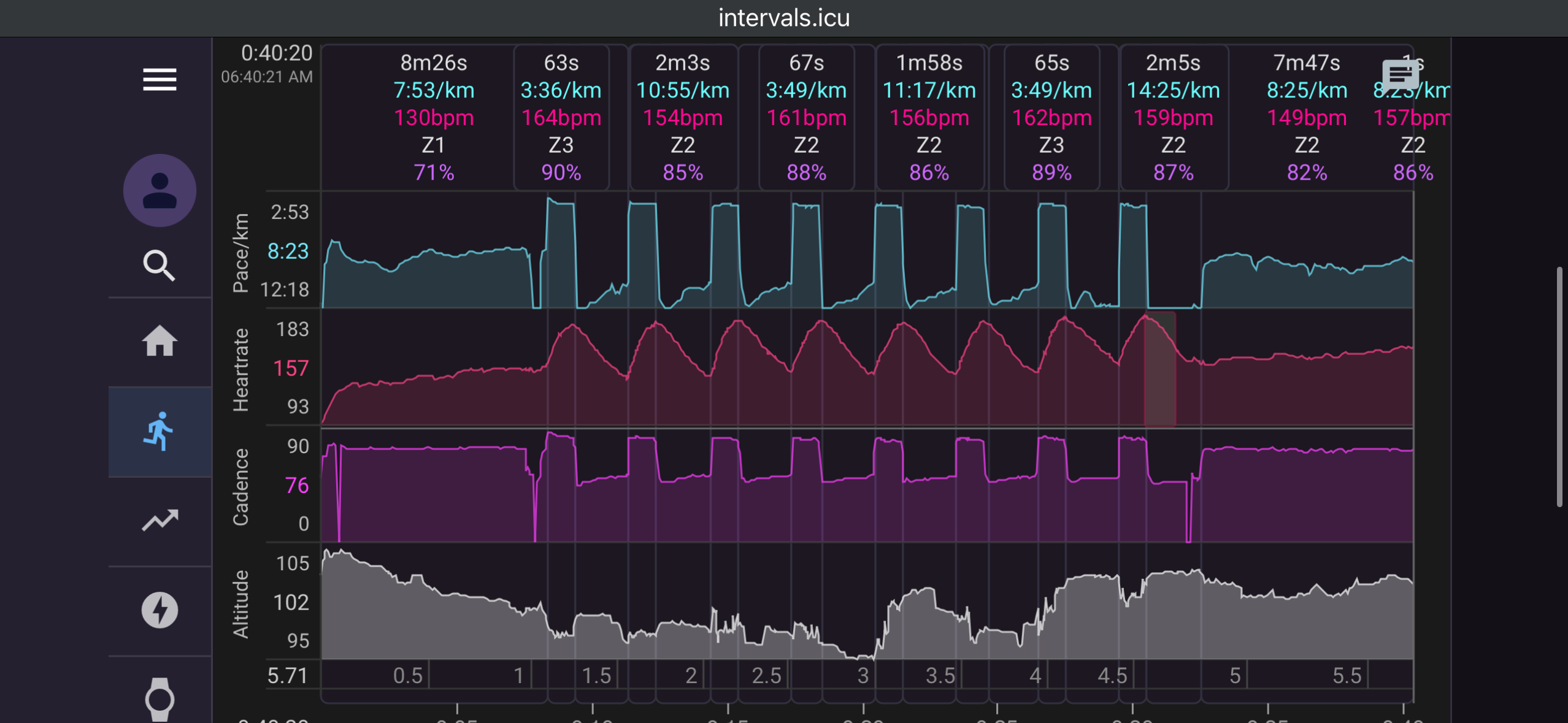This screenshot has height=723, width=1568.
Task: Open the user profile avatar
Action: (x=159, y=190)
